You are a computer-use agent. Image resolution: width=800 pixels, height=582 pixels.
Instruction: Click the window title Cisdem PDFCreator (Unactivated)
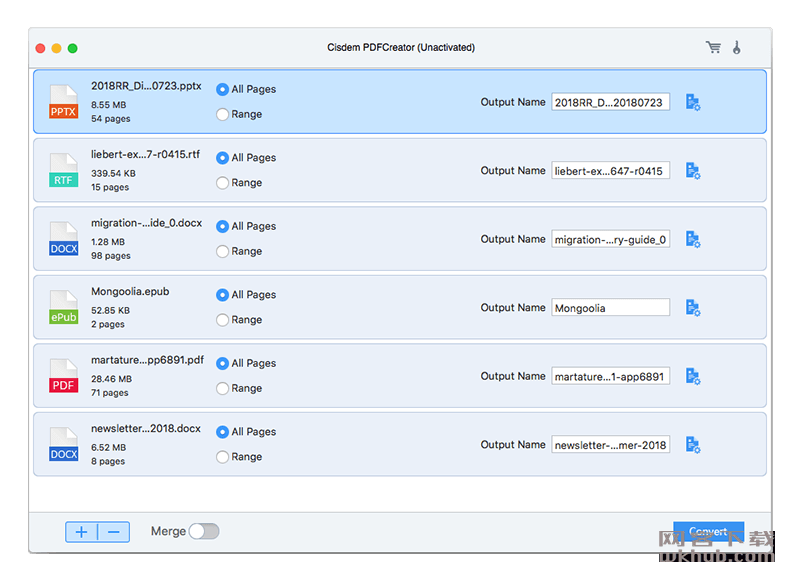[401, 47]
